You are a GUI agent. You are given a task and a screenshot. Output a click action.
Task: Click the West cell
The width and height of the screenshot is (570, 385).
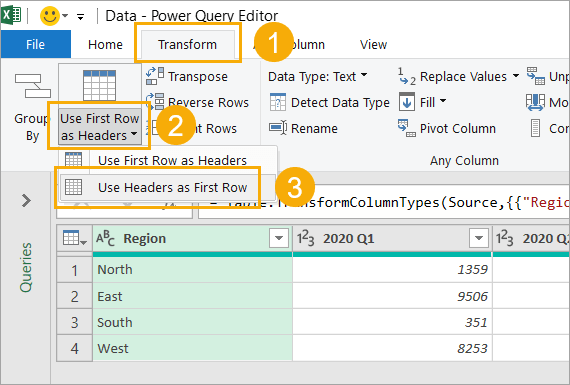[192, 348]
